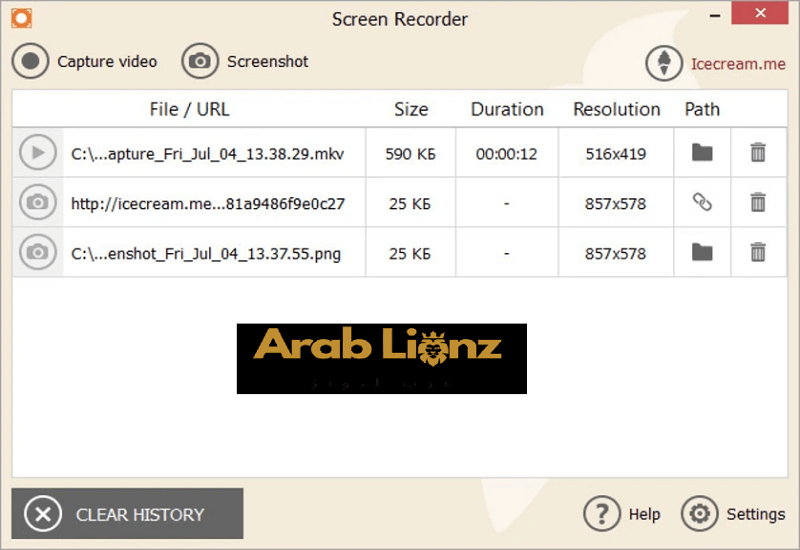The width and height of the screenshot is (800, 550).
Task: Delete the icecream.me URL entry
Action: pyautogui.click(x=758, y=202)
